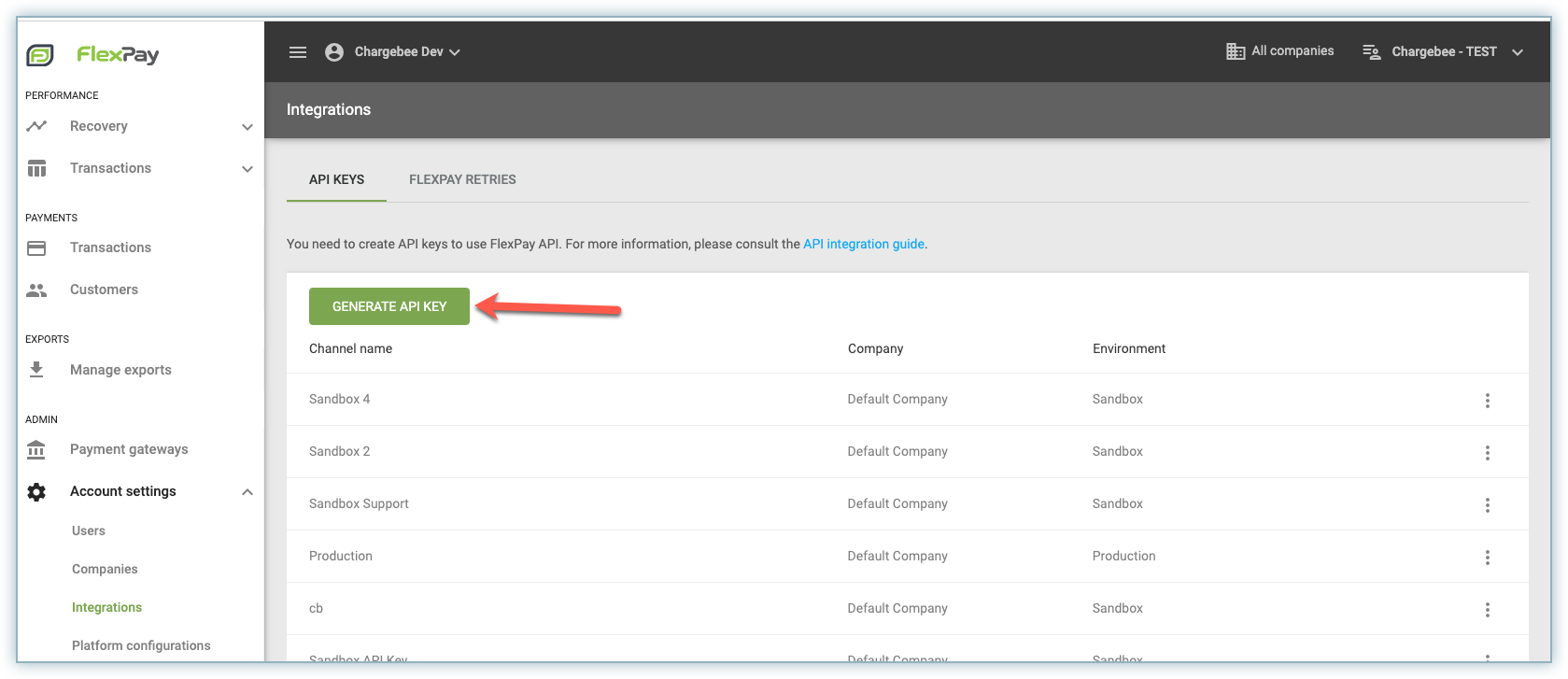This screenshot has width=1568, height=679.
Task: Click the GENERATE API KEY button
Action: click(389, 306)
